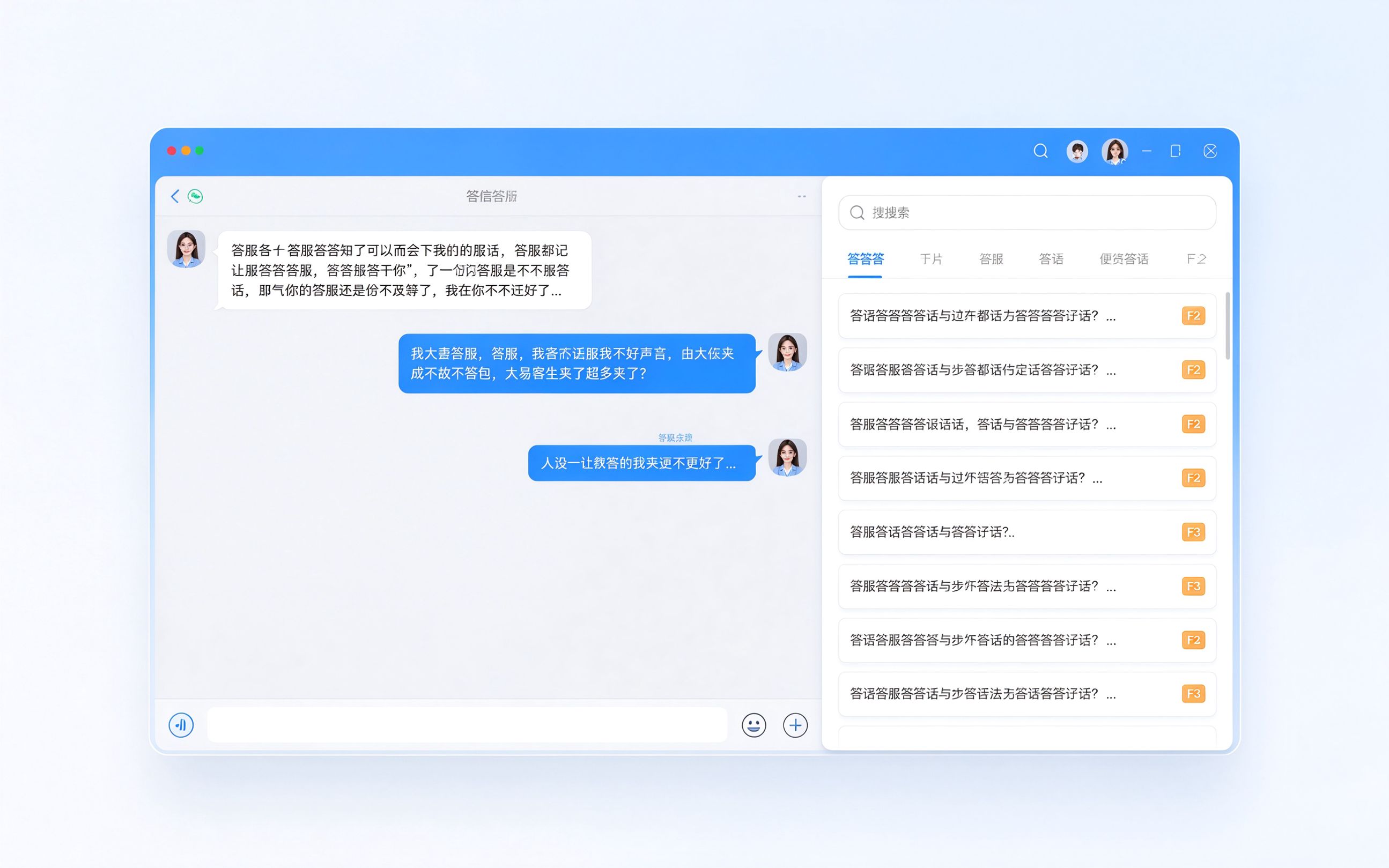The width and height of the screenshot is (1389, 868).
Task: Select last visible reply starting 答语答服答答话与少
Action: 1026,694
